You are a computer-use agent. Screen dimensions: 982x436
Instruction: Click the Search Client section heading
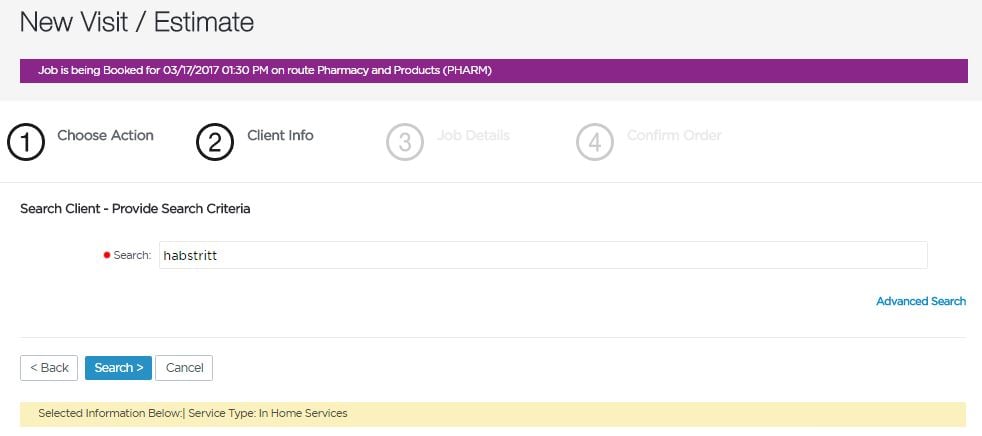tap(135, 209)
